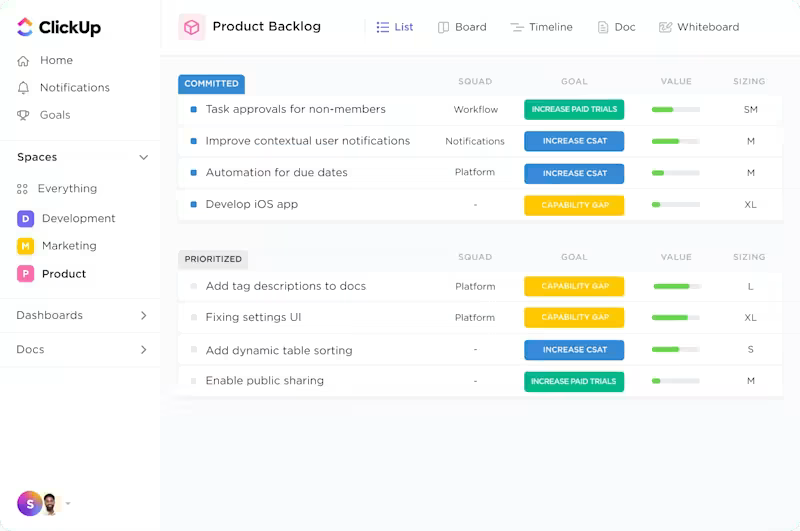The image size is (800, 531).
Task: Open the Add dynamic table sorting task
Action: tap(278, 351)
